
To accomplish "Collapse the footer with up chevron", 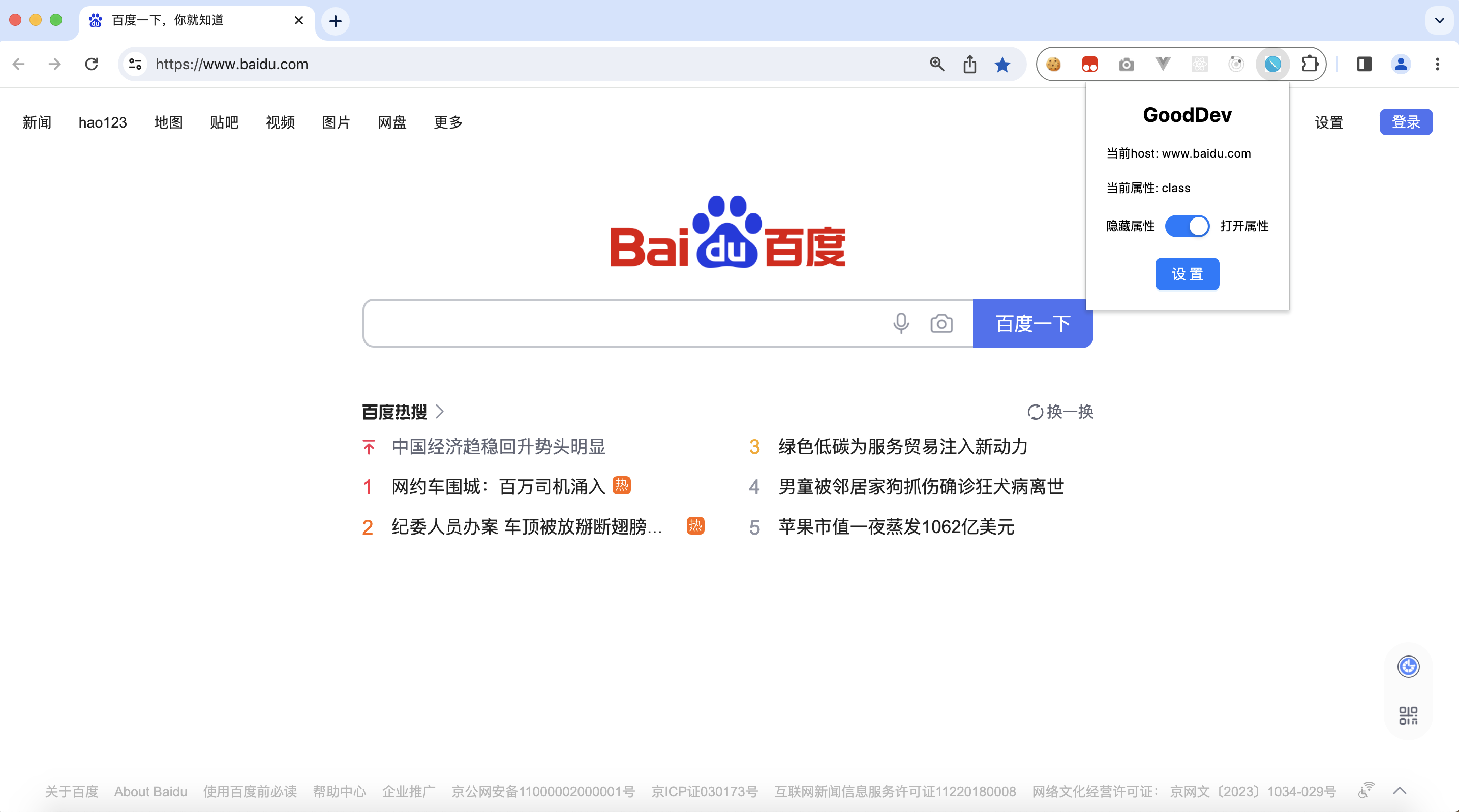I will click(x=1400, y=791).
